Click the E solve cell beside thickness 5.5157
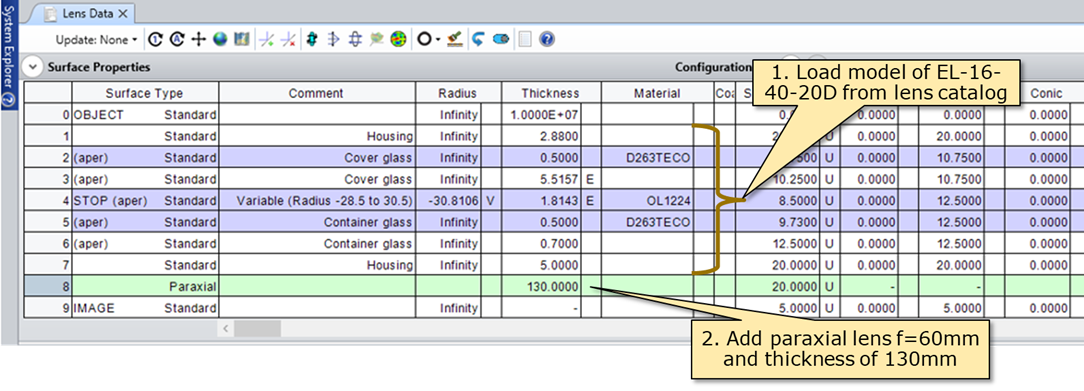Image resolution: width=1084 pixels, height=391 pixels. coord(591,179)
